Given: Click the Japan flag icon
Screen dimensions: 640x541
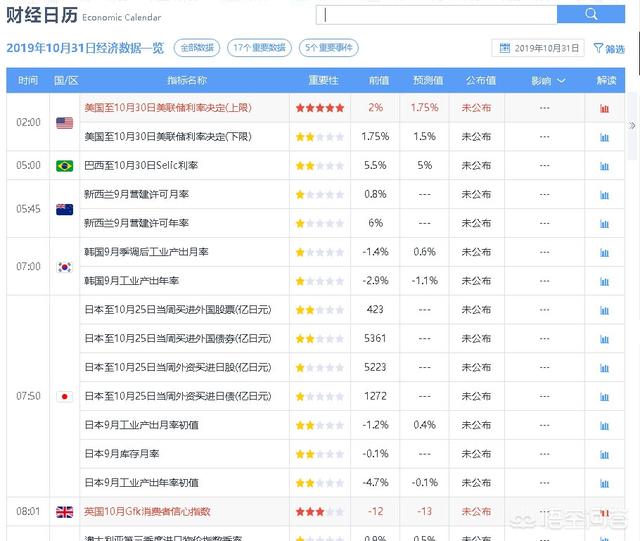Looking at the screenshot, I should tap(64, 396).
